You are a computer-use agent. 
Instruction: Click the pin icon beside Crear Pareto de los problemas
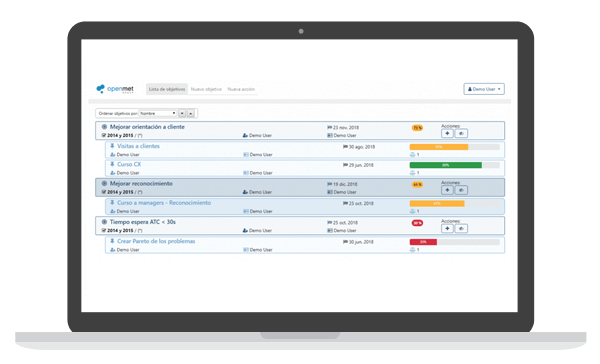[x=112, y=241]
